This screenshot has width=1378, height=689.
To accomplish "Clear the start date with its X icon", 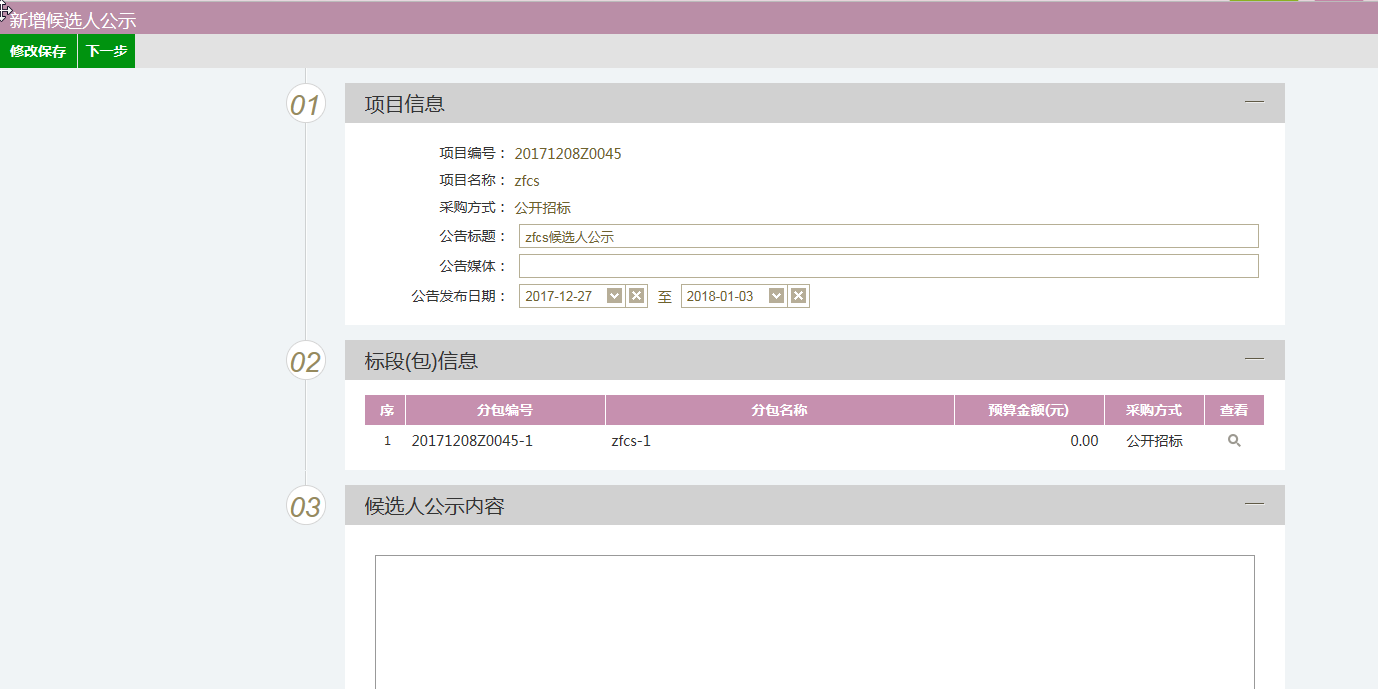I will (x=636, y=296).
